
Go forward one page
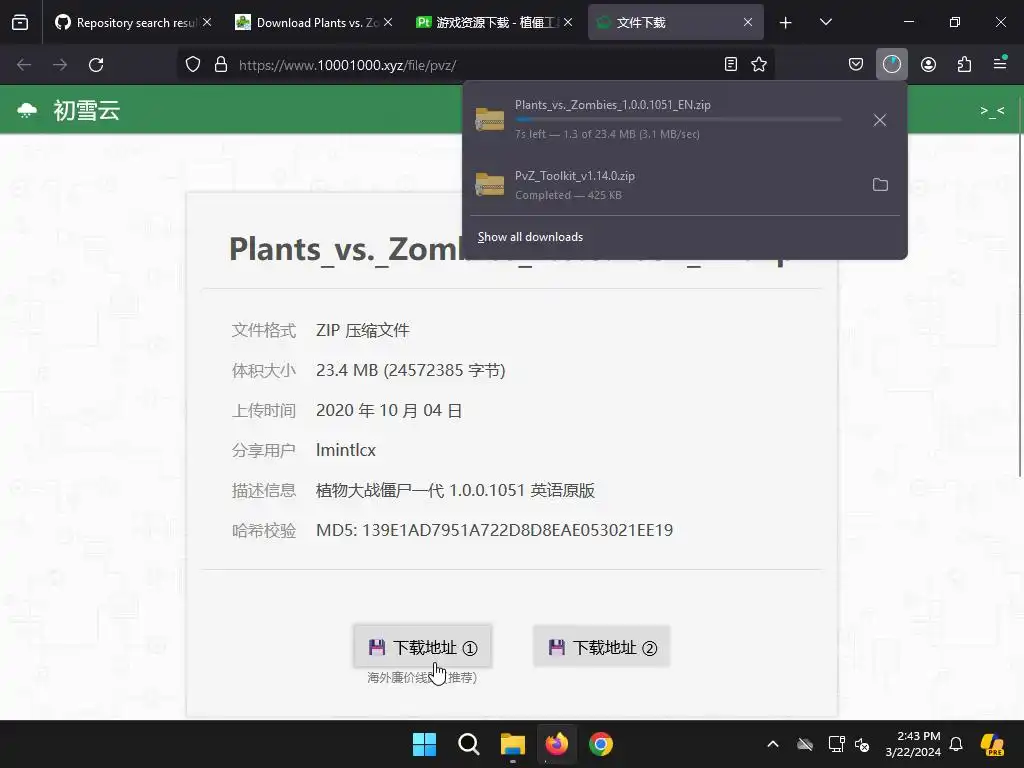pyautogui.click(x=60, y=65)
